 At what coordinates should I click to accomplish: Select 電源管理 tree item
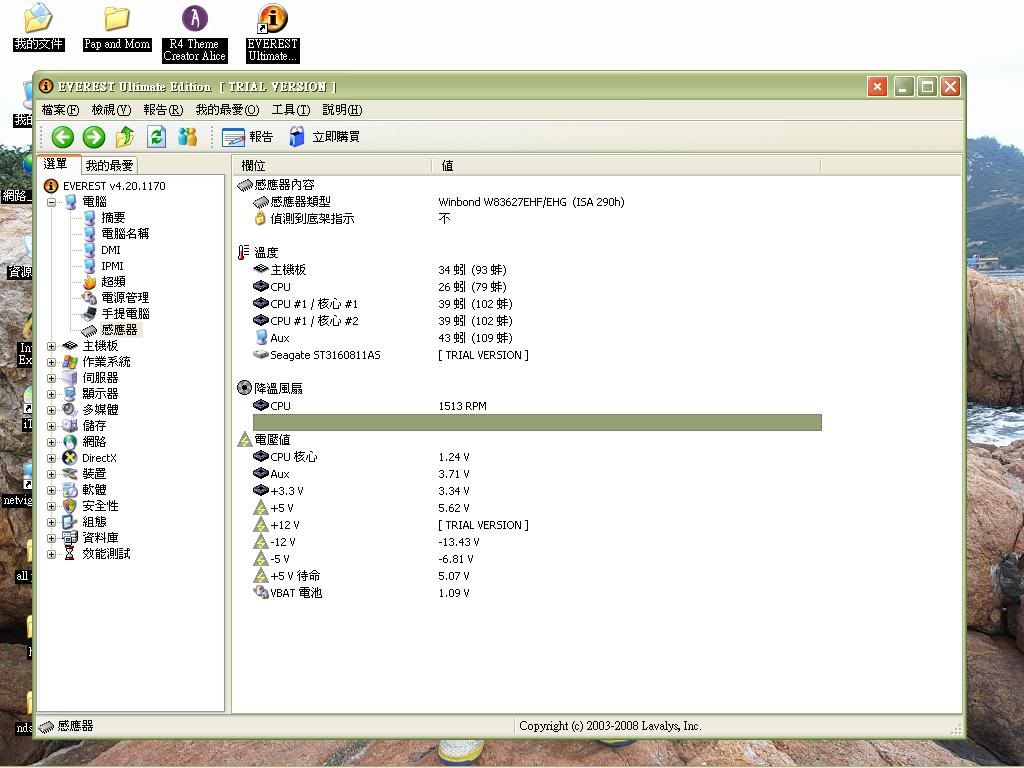(x=125, y=298)
